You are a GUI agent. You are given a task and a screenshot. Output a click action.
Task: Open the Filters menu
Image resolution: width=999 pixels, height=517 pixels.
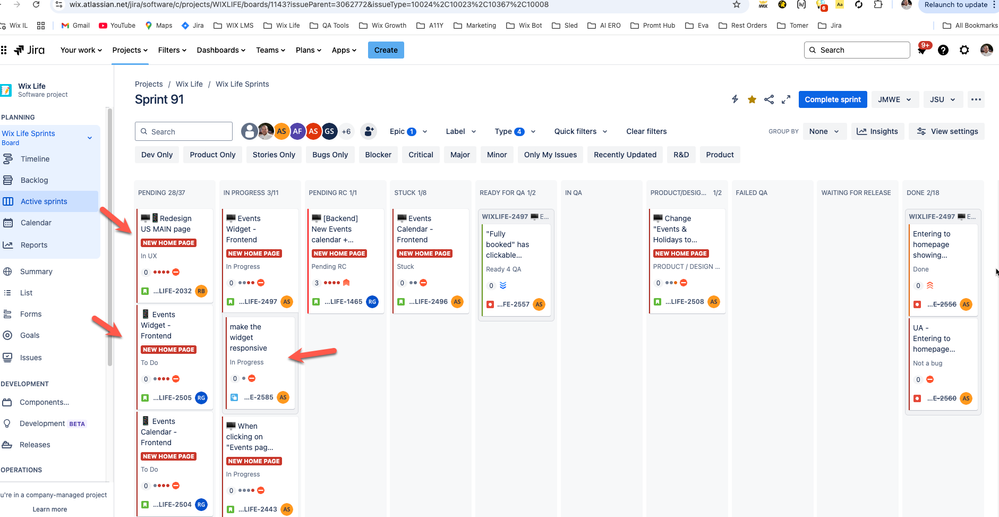172,50
